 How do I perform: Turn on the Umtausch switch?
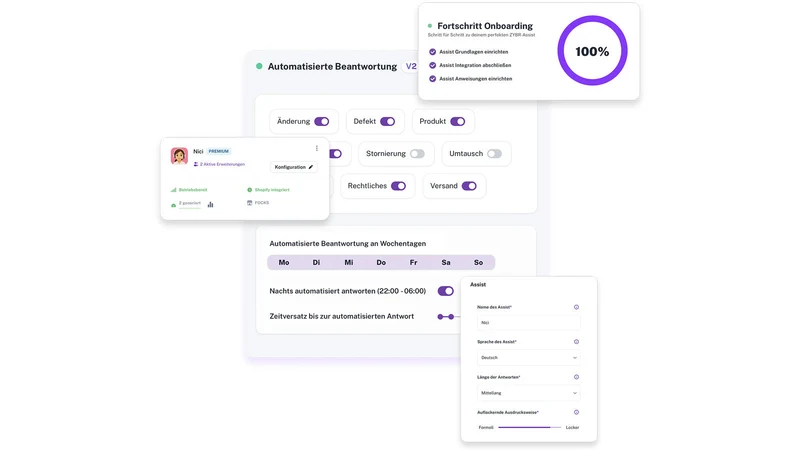[494, 154]
